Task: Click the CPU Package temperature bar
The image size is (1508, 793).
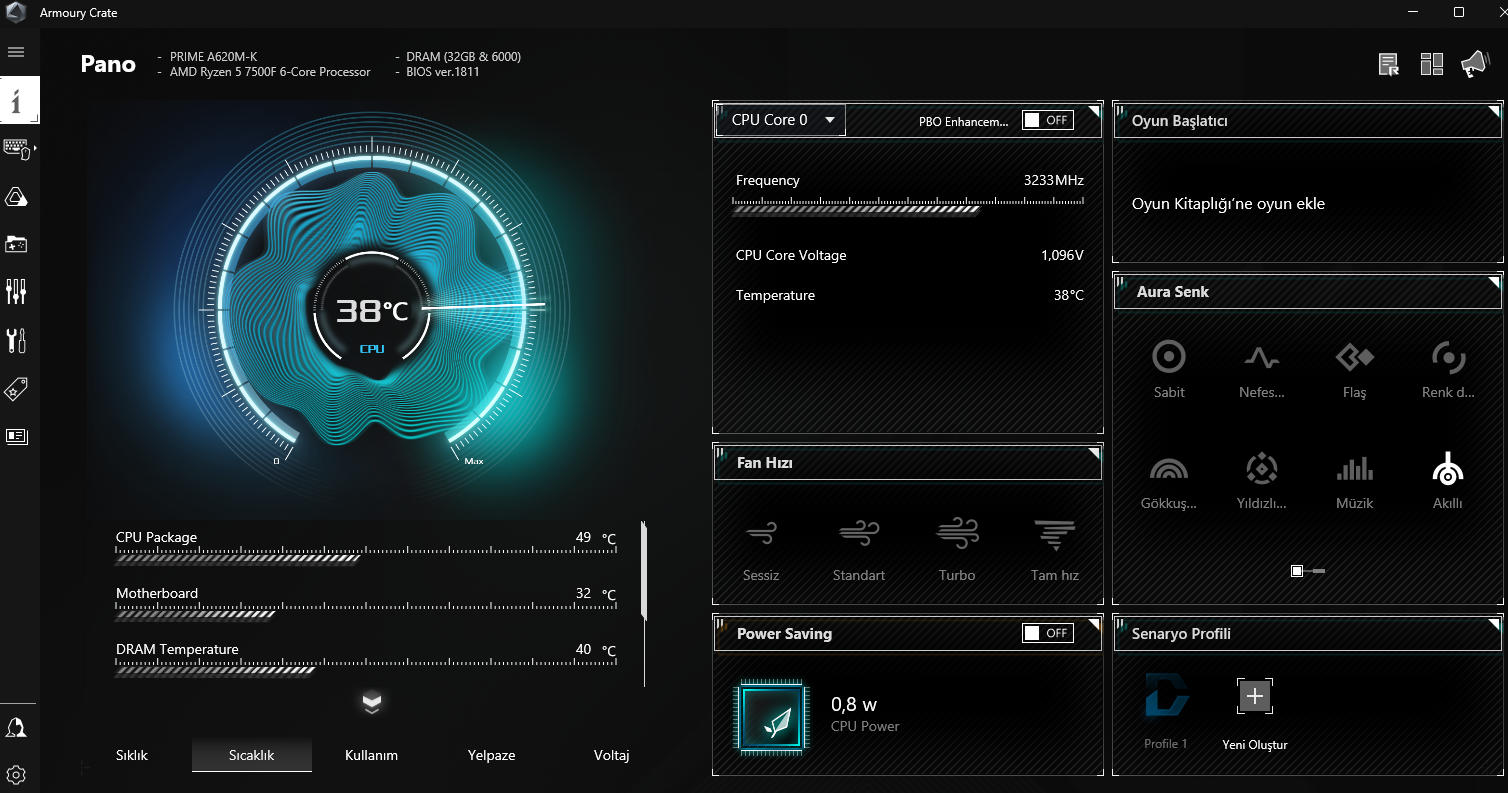Action: coord(366,557)
